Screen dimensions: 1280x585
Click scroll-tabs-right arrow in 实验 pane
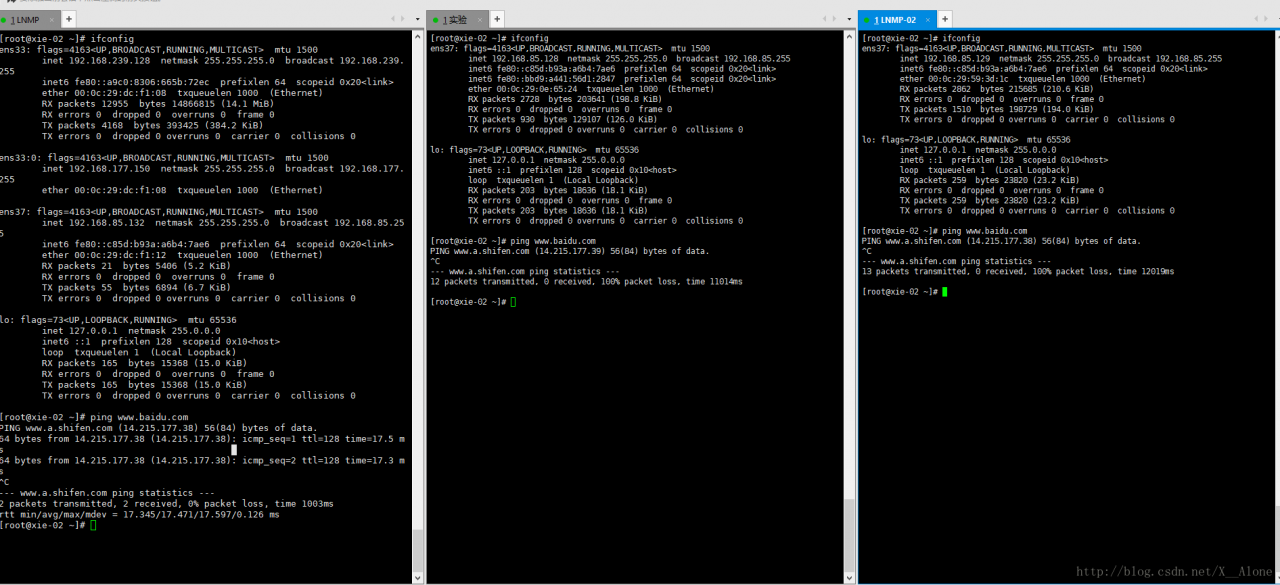pyautogui.click(x=833, y=19)
